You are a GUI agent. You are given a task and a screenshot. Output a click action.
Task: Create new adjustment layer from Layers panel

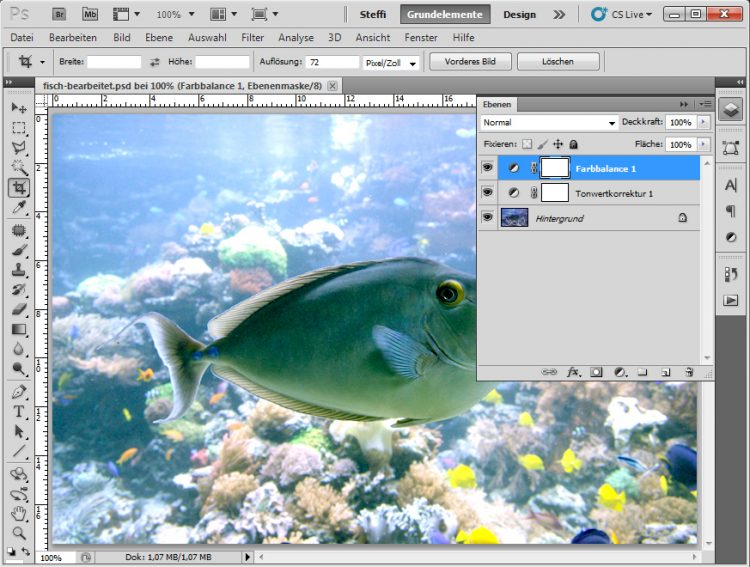pyautogui.click(x=620, y=372)
